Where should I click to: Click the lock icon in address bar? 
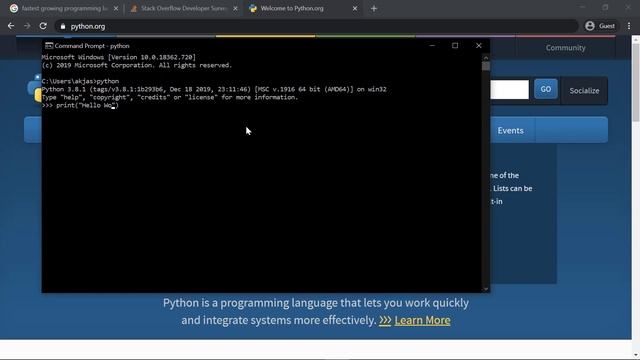point(62,26)
